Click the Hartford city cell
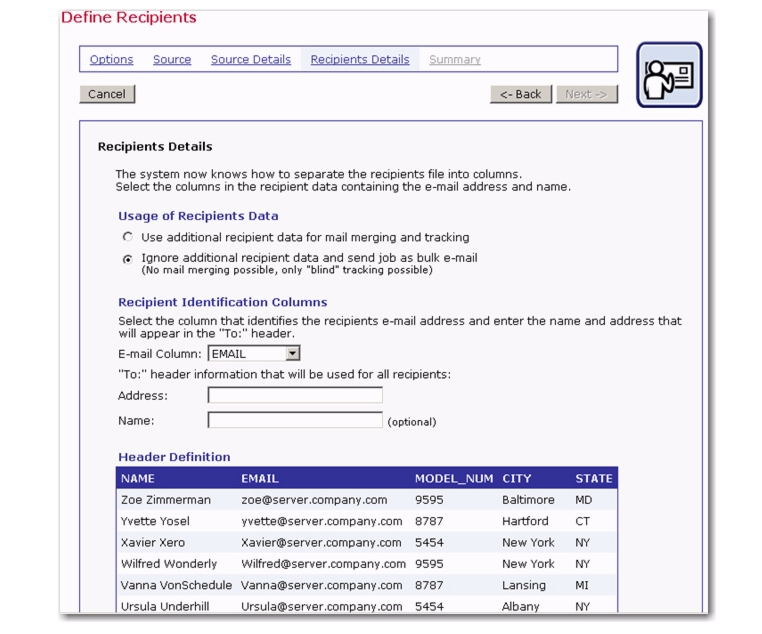762x634 pixels. pos(525,521)
